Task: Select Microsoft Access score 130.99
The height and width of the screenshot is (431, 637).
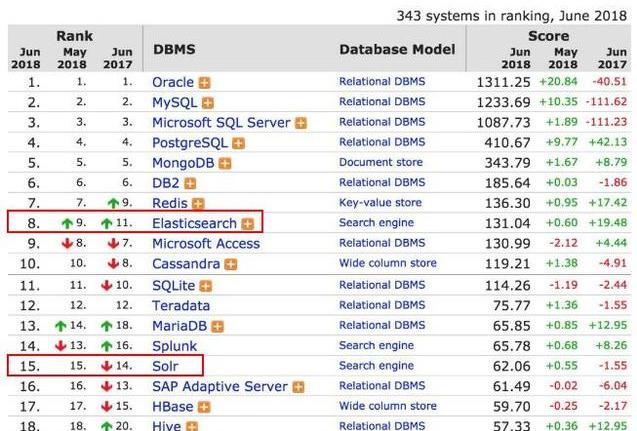Action: [507, 244]
